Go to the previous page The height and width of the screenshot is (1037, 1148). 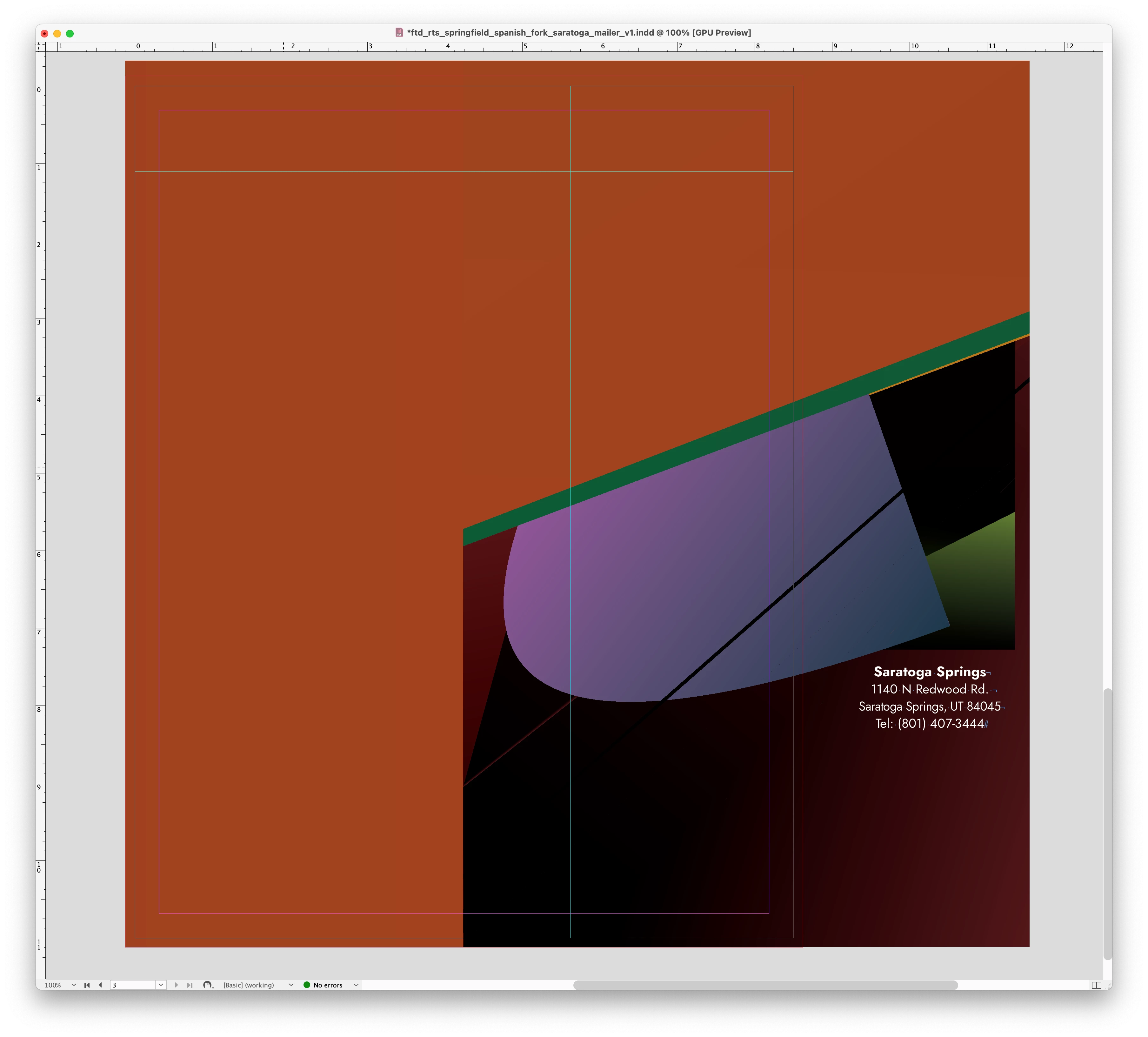[x=100, y=985]
